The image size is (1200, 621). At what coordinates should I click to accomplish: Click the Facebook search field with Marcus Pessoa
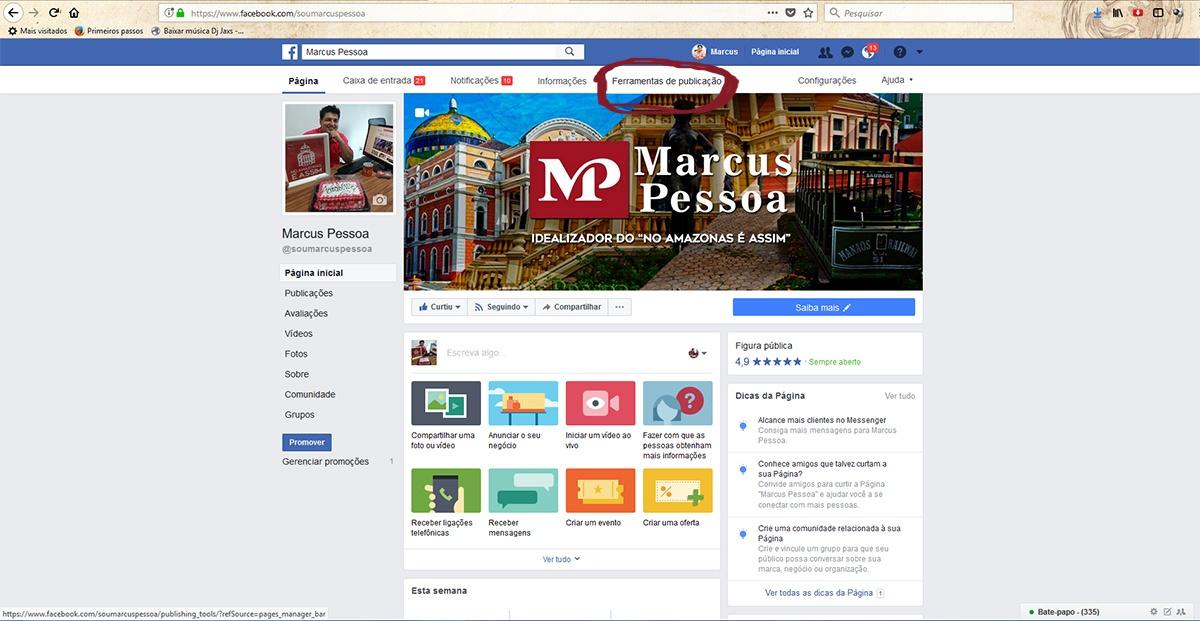430,52
